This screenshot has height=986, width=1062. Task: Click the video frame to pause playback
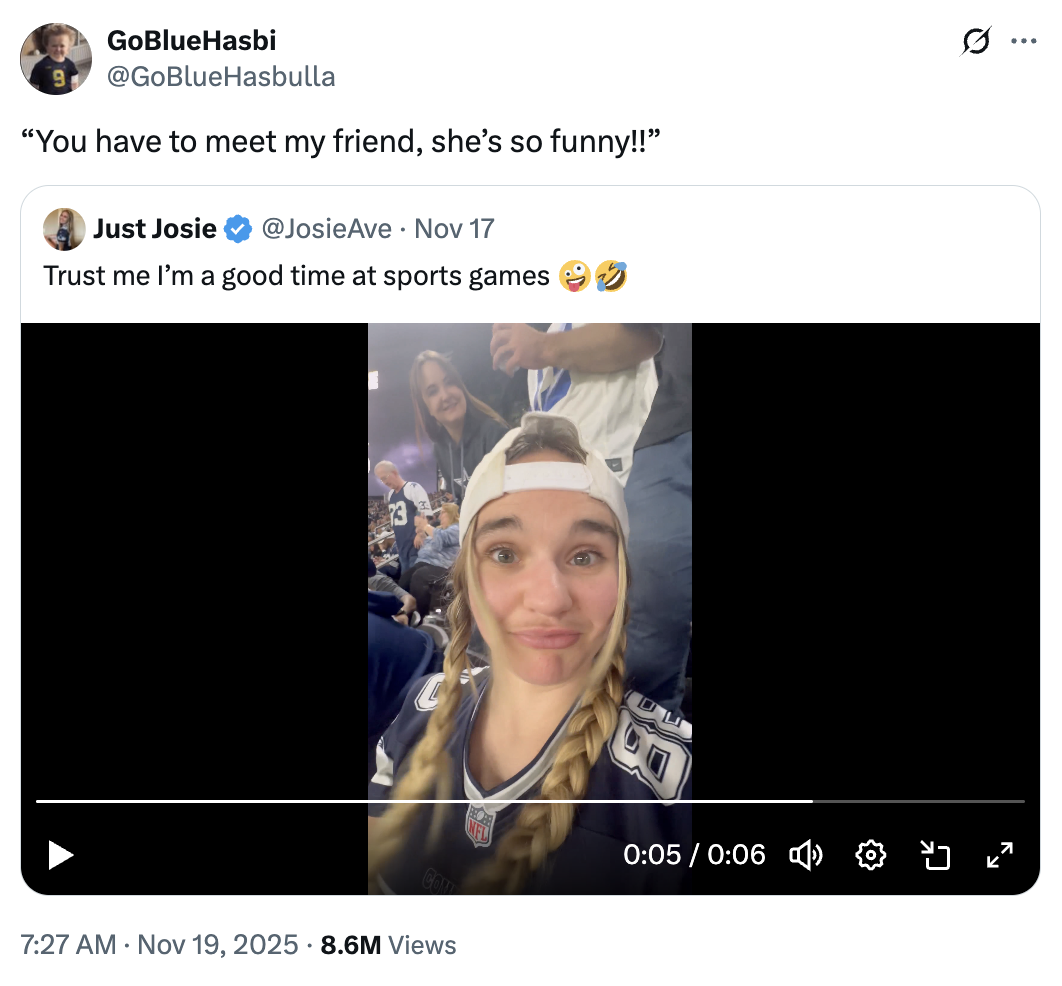coord(530,560)
